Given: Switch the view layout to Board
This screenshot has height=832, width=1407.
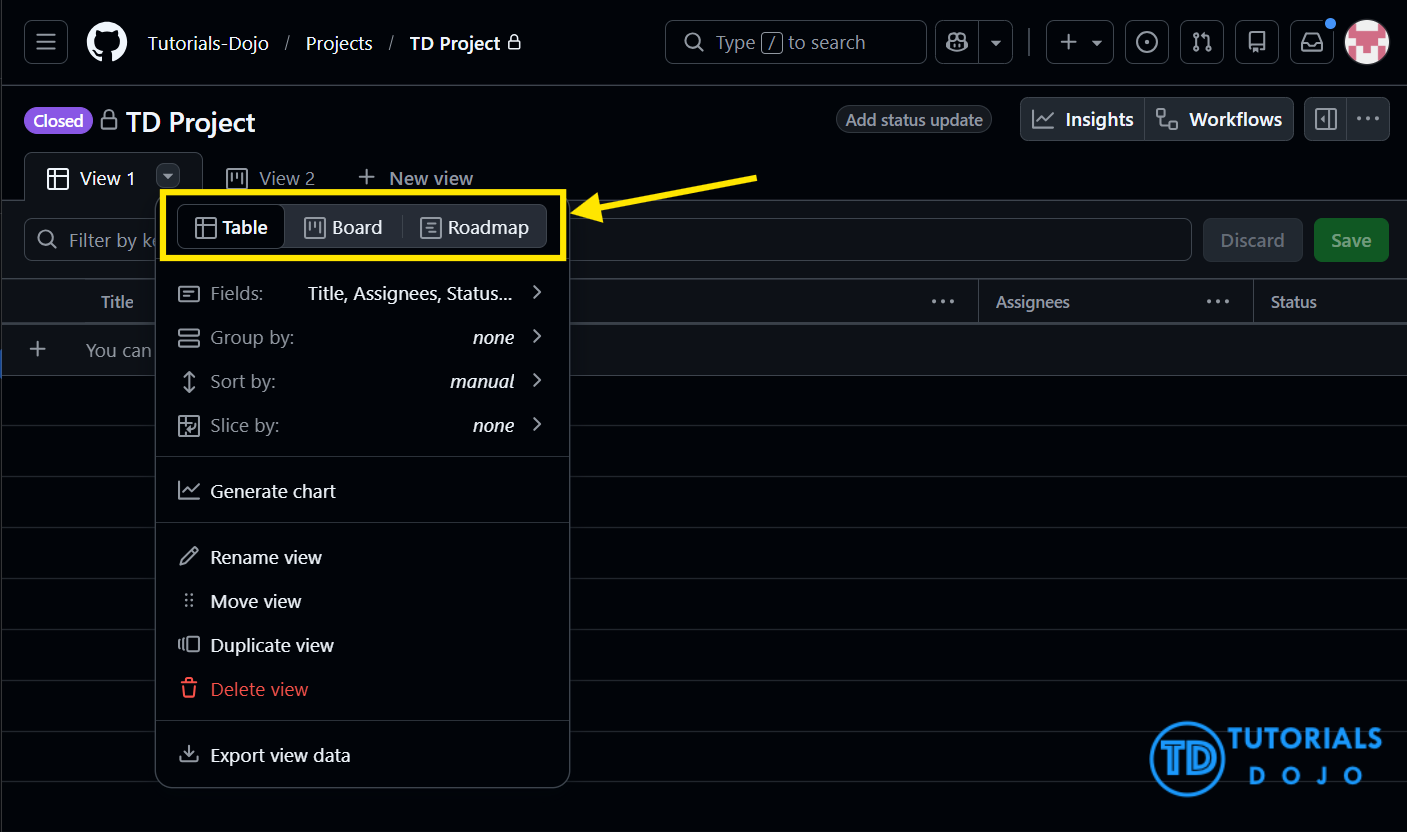Looking at the screenshot, I should tap(343, 227).
